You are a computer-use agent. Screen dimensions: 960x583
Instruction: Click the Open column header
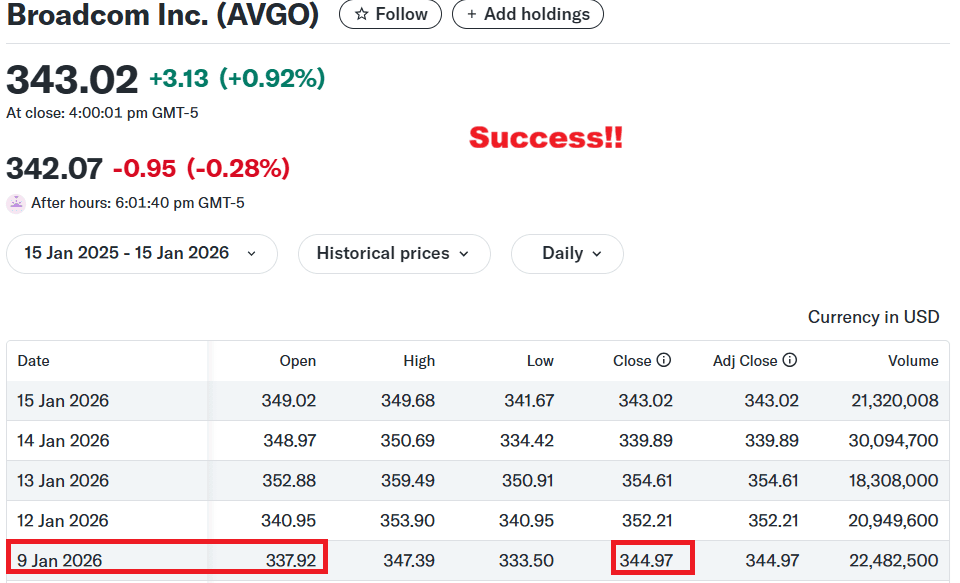pyautogui.click(x=298, y=361)
